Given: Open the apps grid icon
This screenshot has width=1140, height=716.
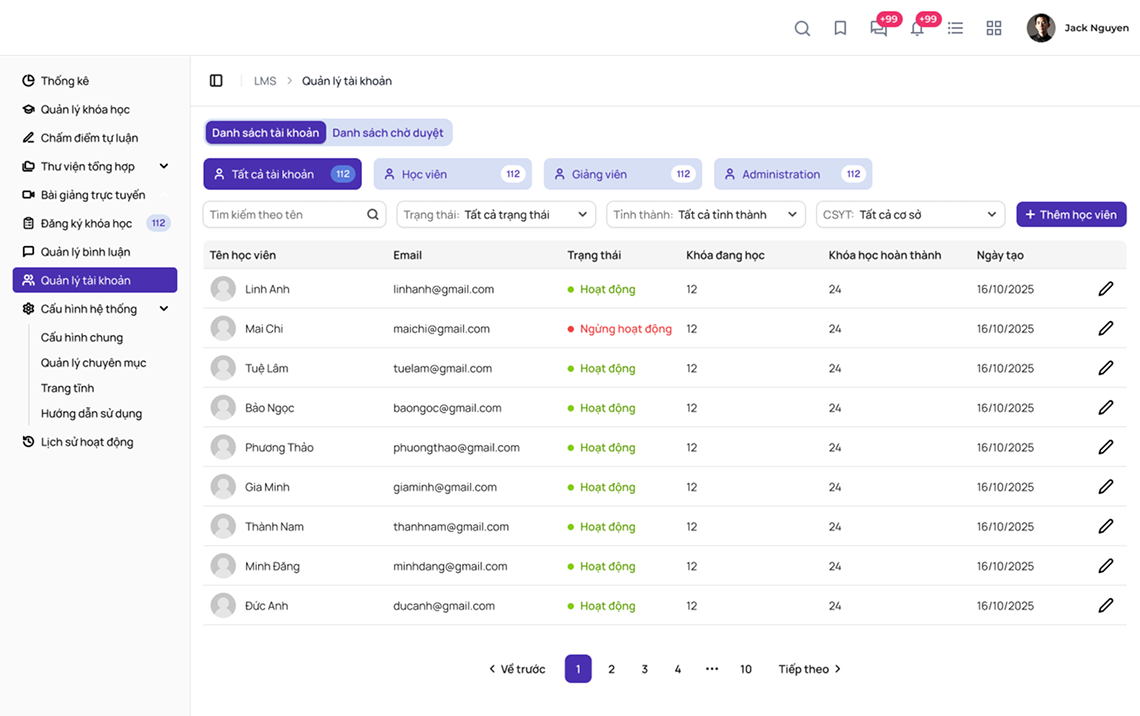Looking at the screenshot, I should point(993,28).
